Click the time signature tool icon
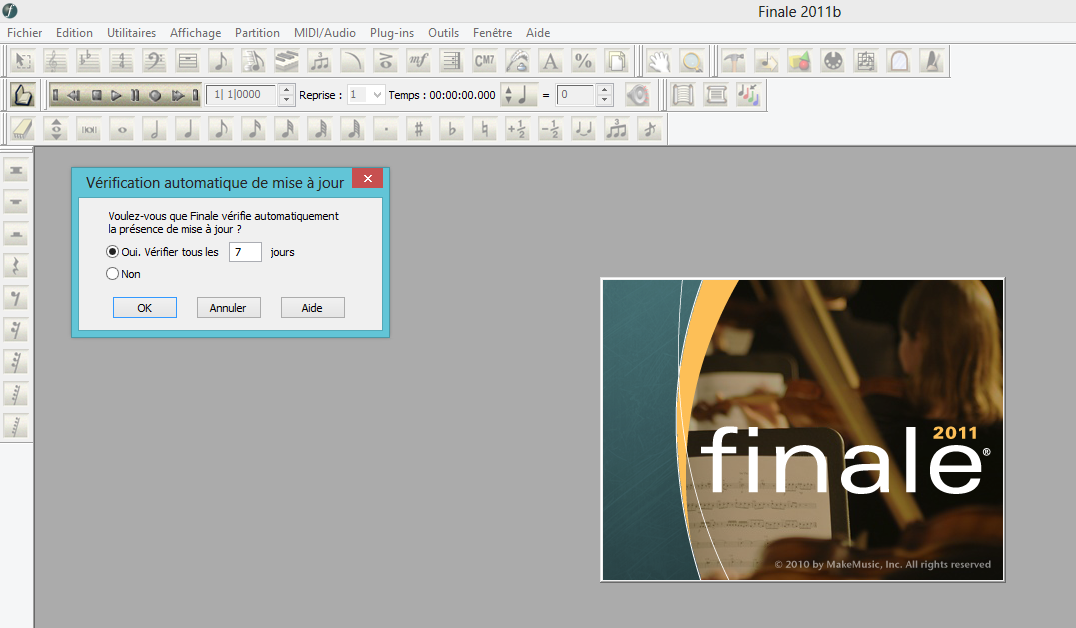1076x628 pixels. (x=121, y=61)
